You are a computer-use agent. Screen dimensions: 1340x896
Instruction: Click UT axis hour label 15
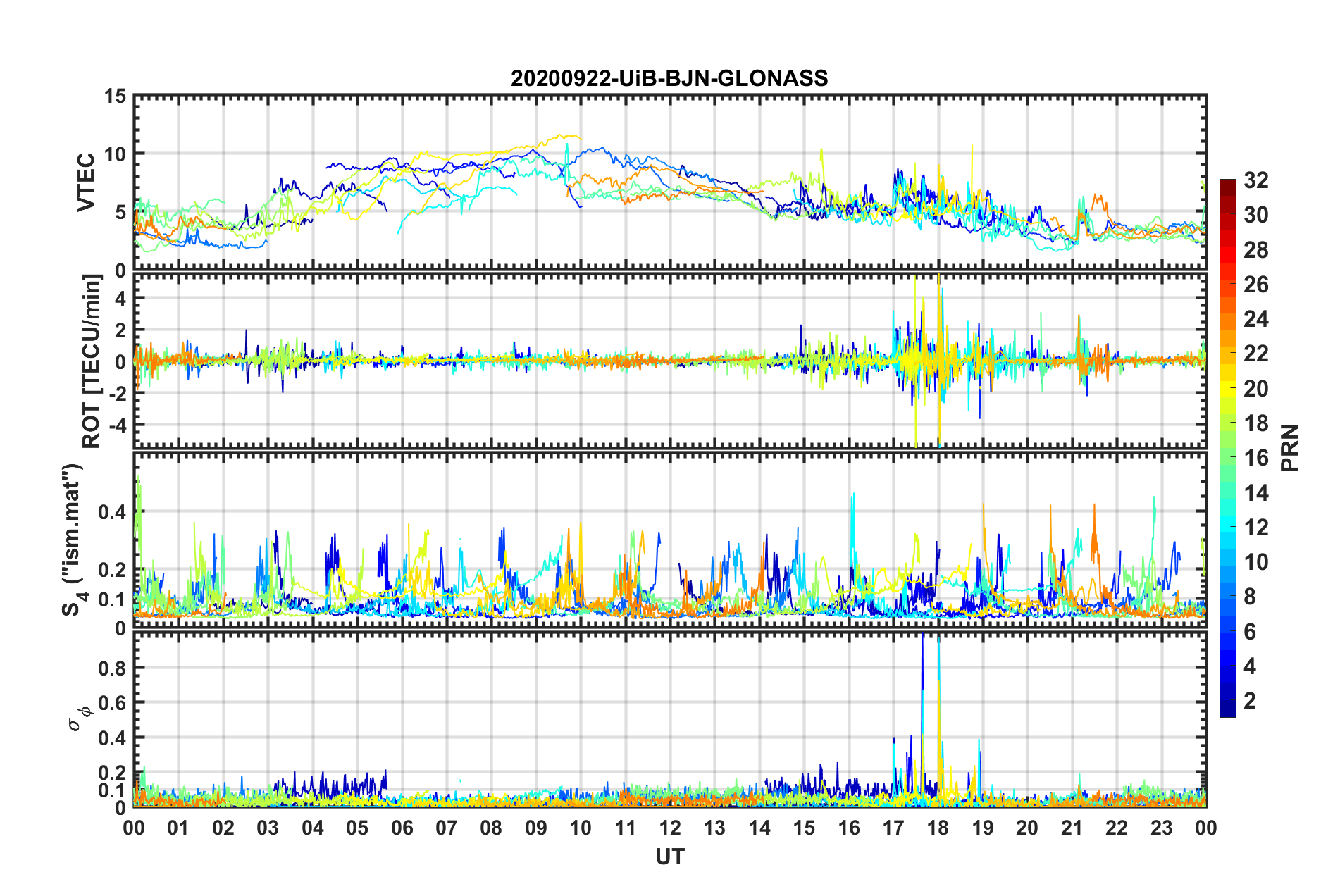[x=804, y=828]
